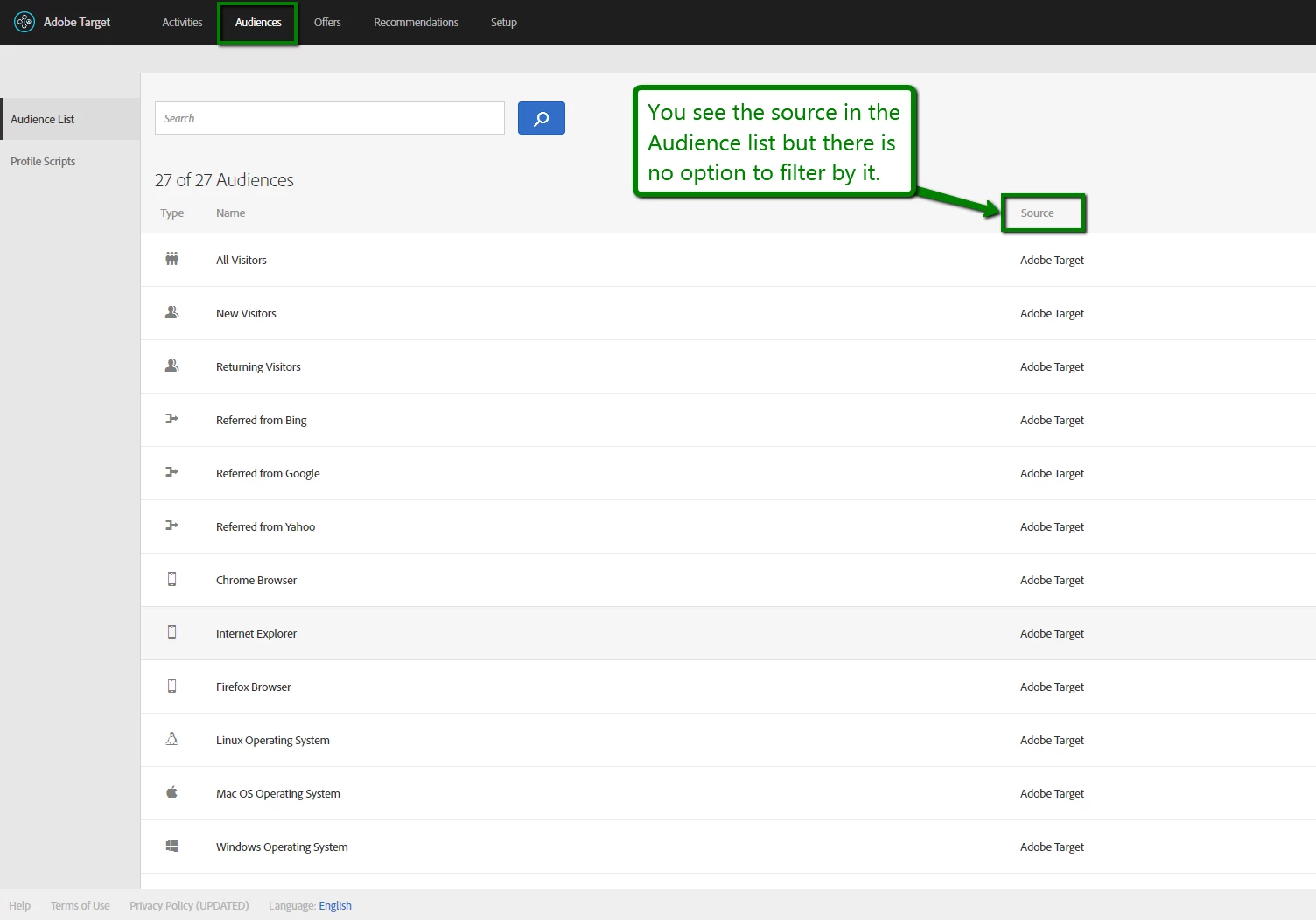Viewport: 1316px width, 920px height.
Task: Sort by the Name column header
Action: coord(230,213)
